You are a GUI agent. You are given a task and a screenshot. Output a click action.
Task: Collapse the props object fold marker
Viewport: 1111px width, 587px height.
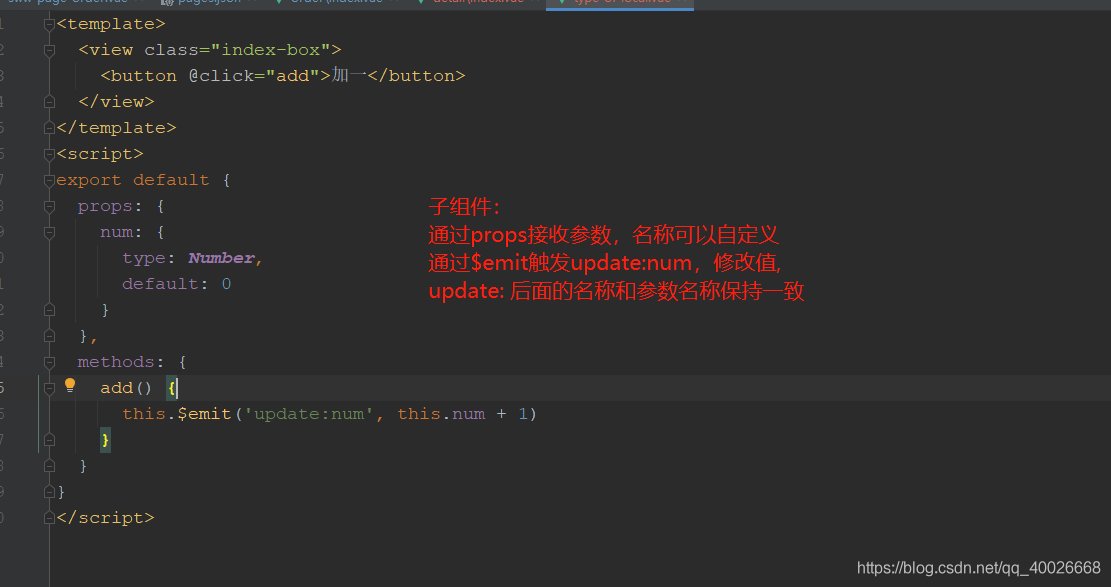[x=49, y=206]
